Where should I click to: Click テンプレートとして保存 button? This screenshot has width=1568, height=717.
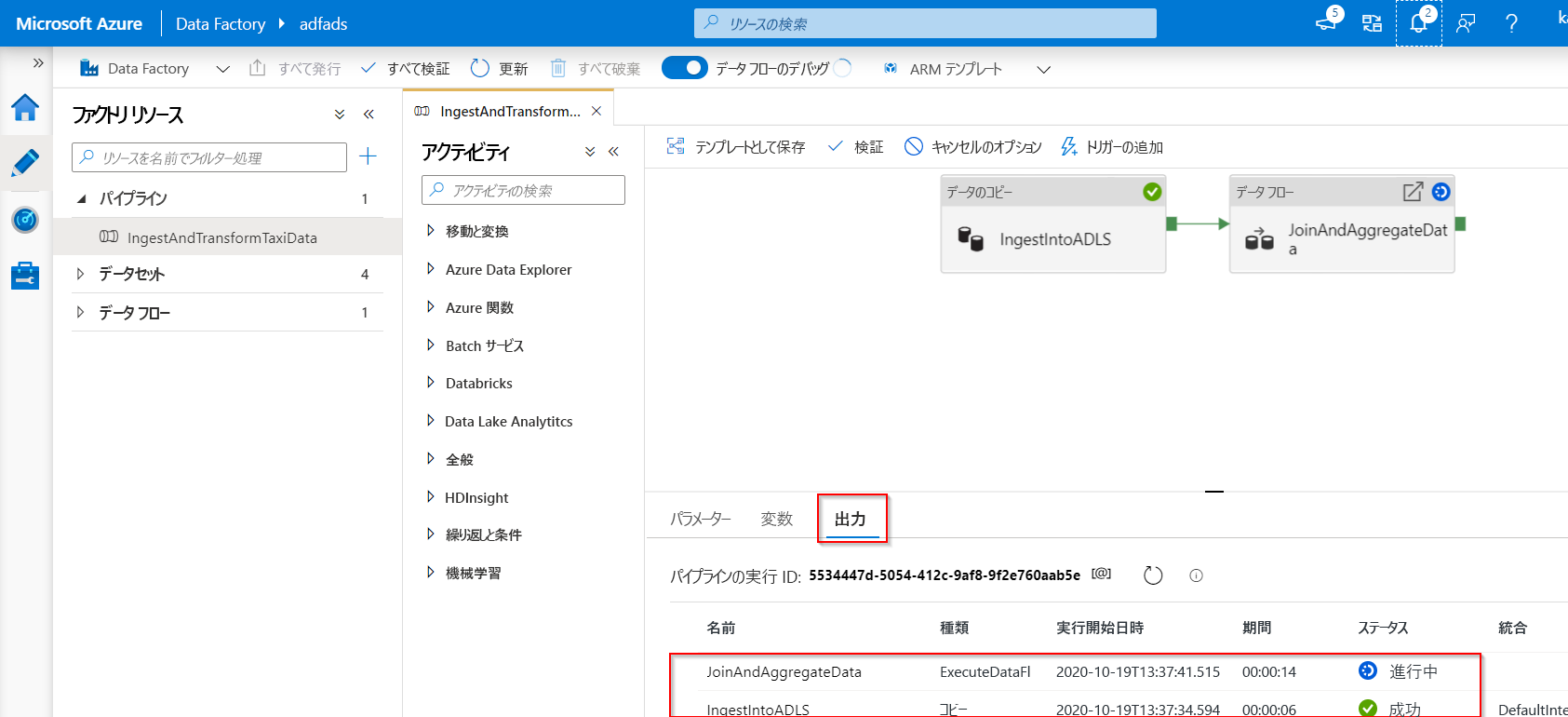coord(736,147)
